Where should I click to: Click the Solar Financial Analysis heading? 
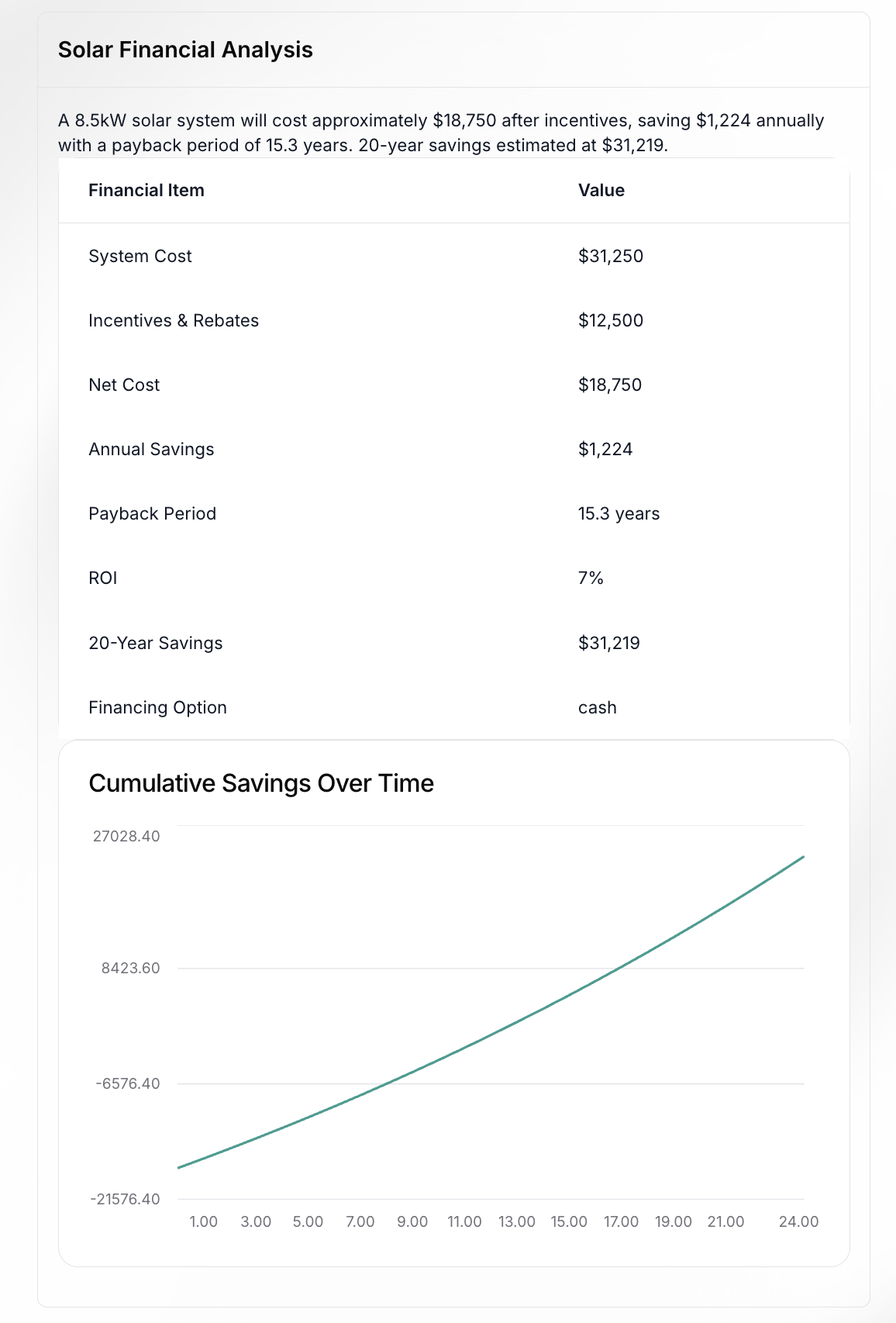pos(185,50)
